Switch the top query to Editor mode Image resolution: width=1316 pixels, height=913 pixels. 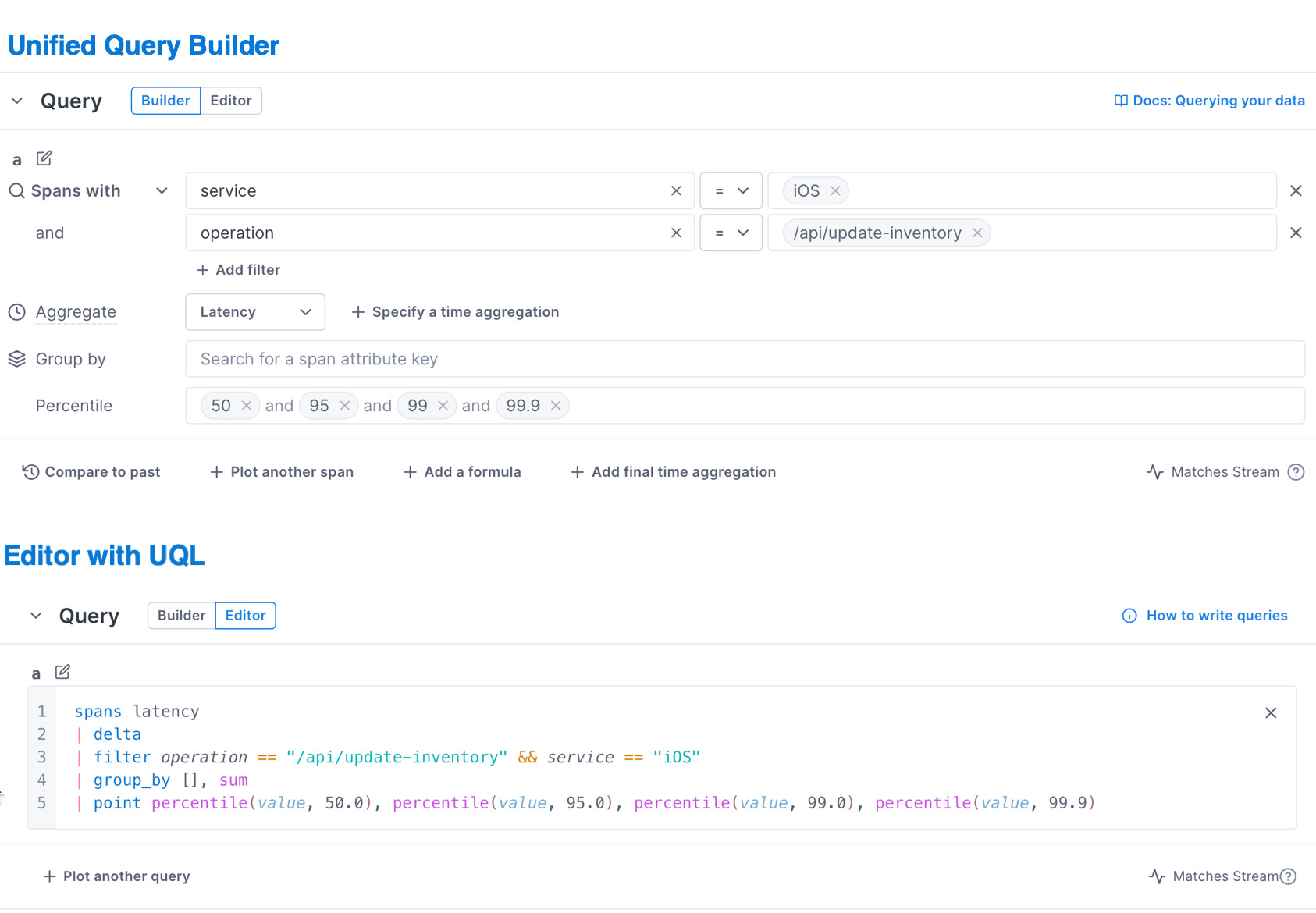pyautogui.click(x=231, y=100)
